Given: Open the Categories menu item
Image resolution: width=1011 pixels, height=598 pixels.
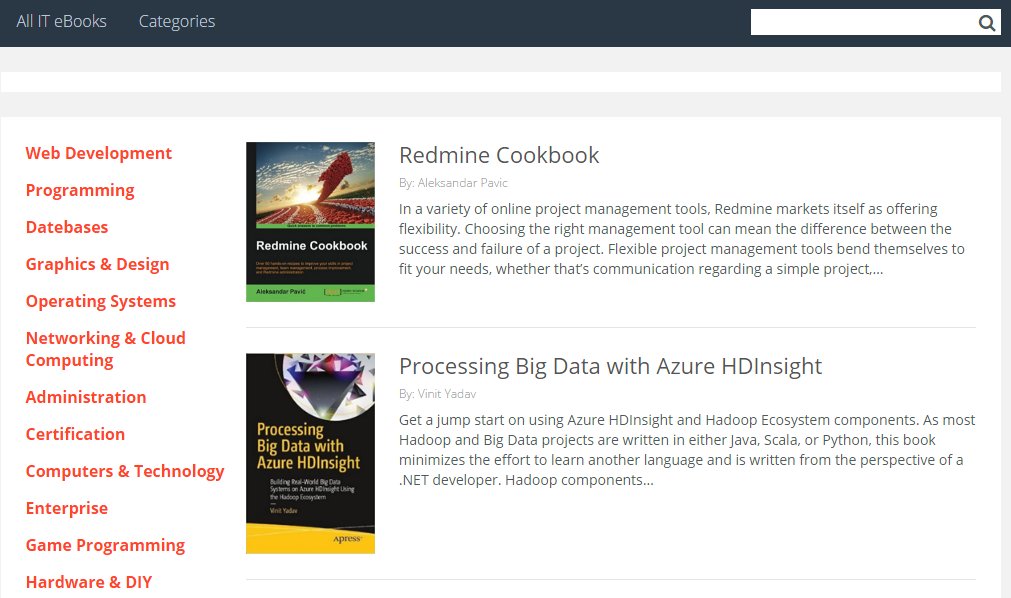Looking at the screenshot, I should tap(177, 21).
